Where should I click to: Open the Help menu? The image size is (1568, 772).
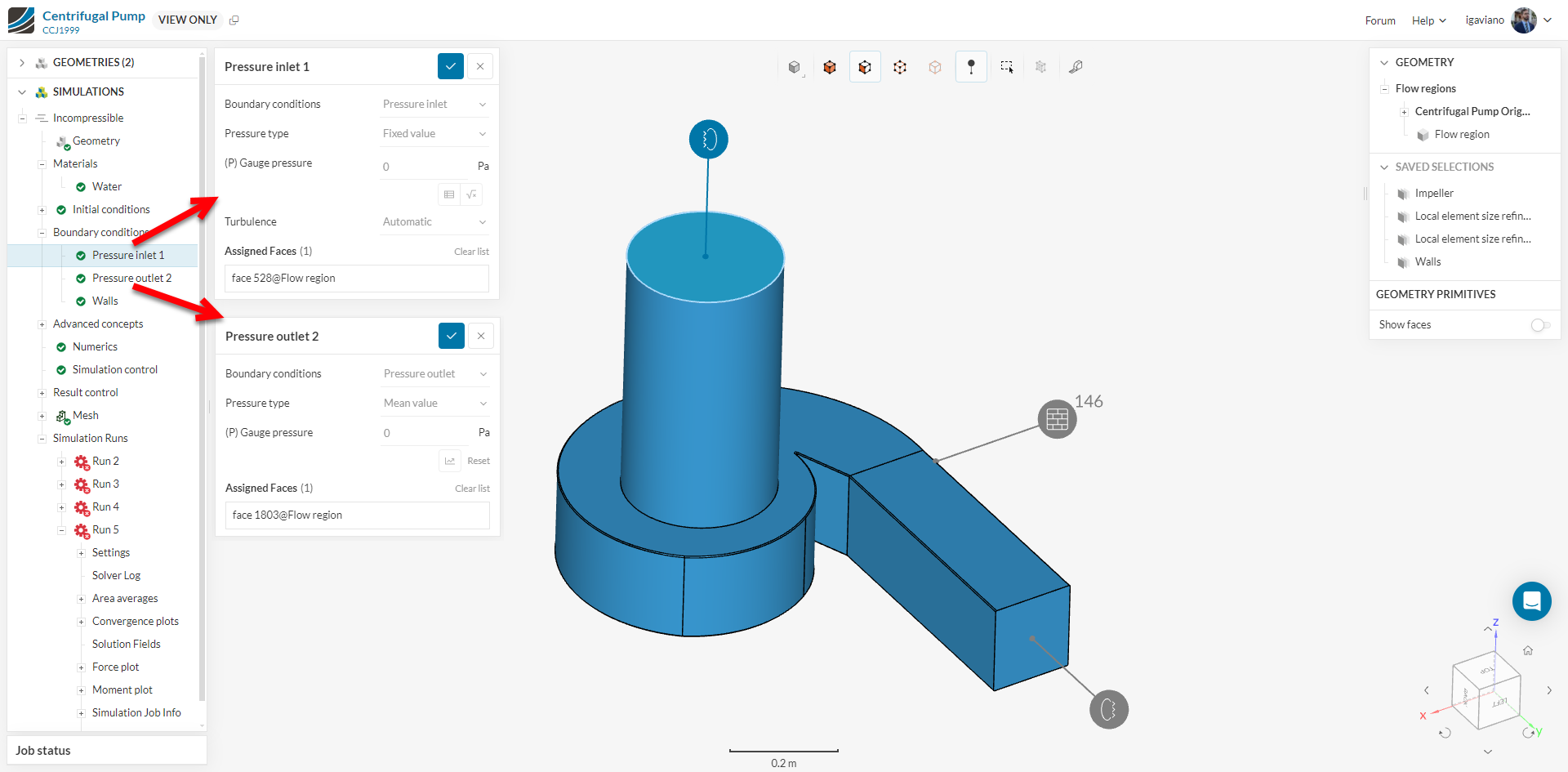tap(1428, 20)
